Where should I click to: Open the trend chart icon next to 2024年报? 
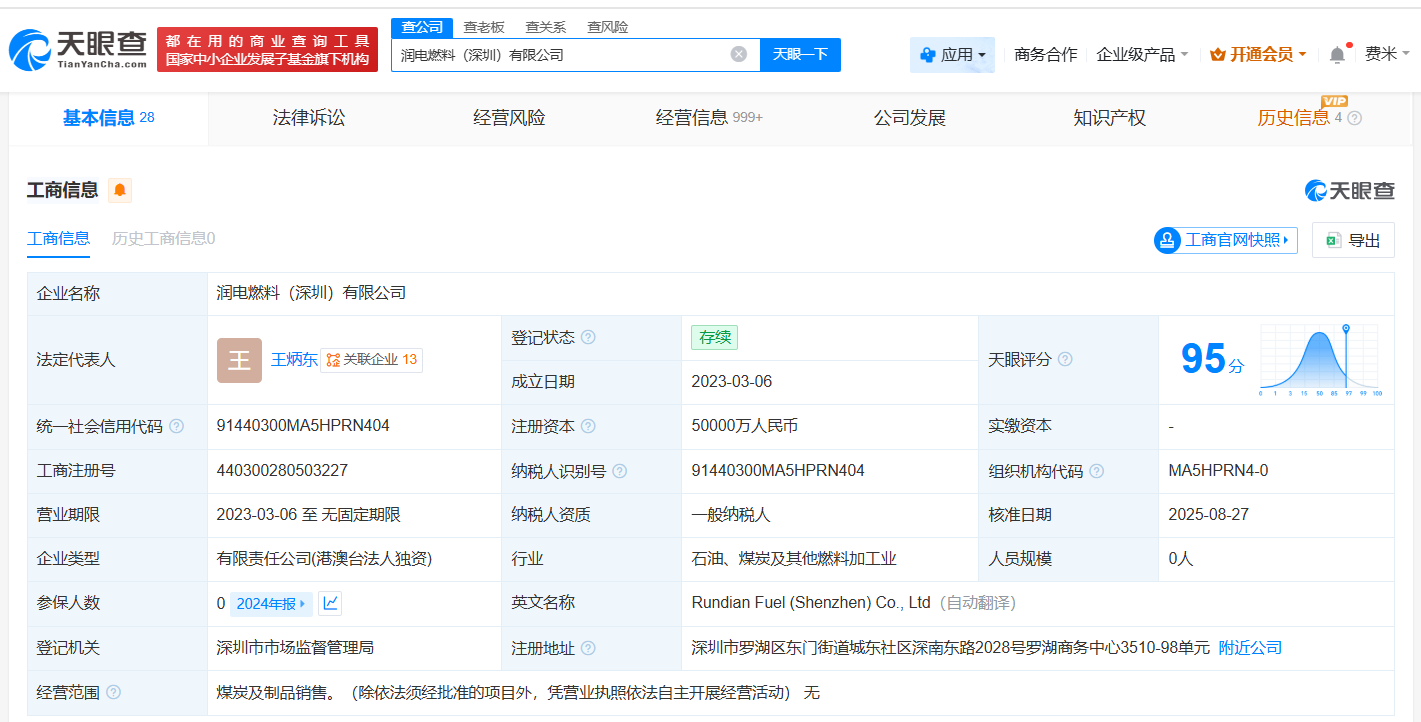coord(330,603)
